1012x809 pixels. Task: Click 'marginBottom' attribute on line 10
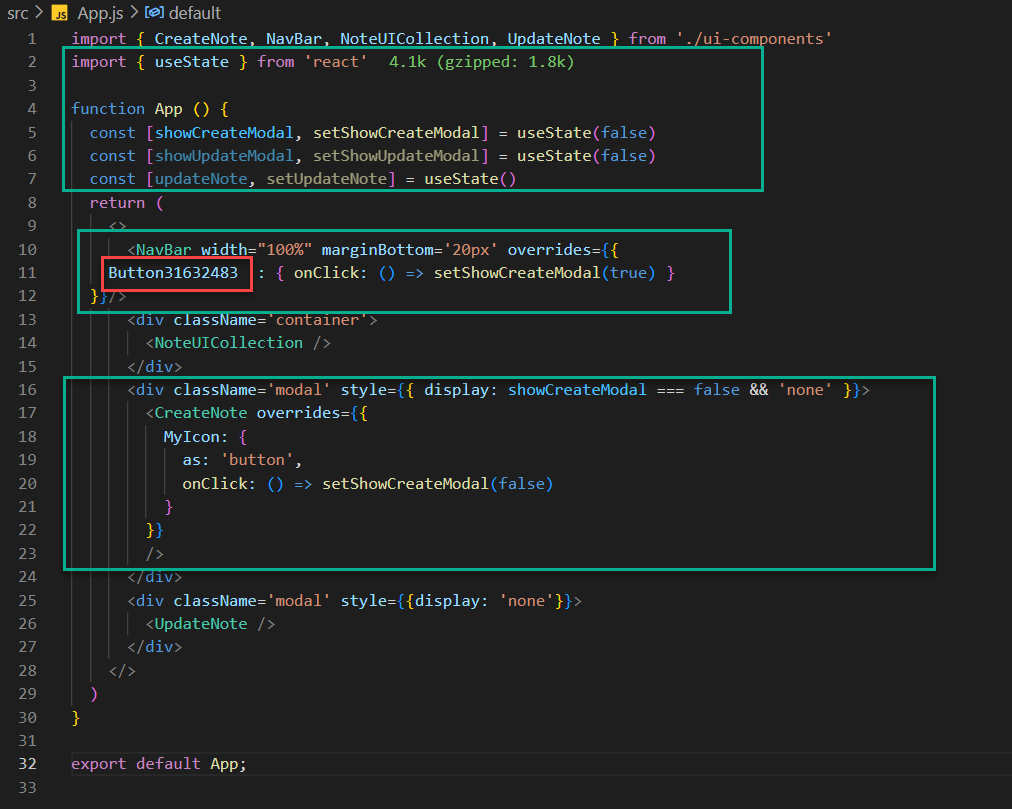point(377,250)
